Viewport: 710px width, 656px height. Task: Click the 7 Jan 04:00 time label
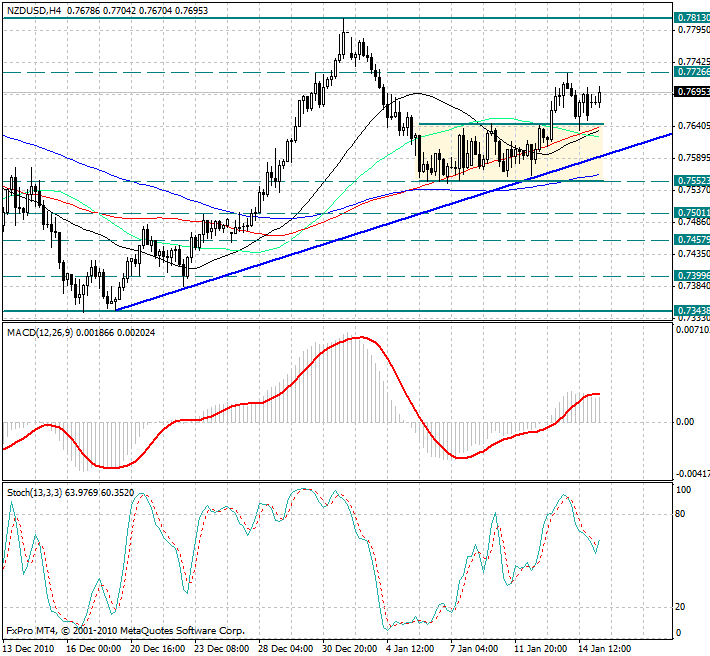[475, 649]
